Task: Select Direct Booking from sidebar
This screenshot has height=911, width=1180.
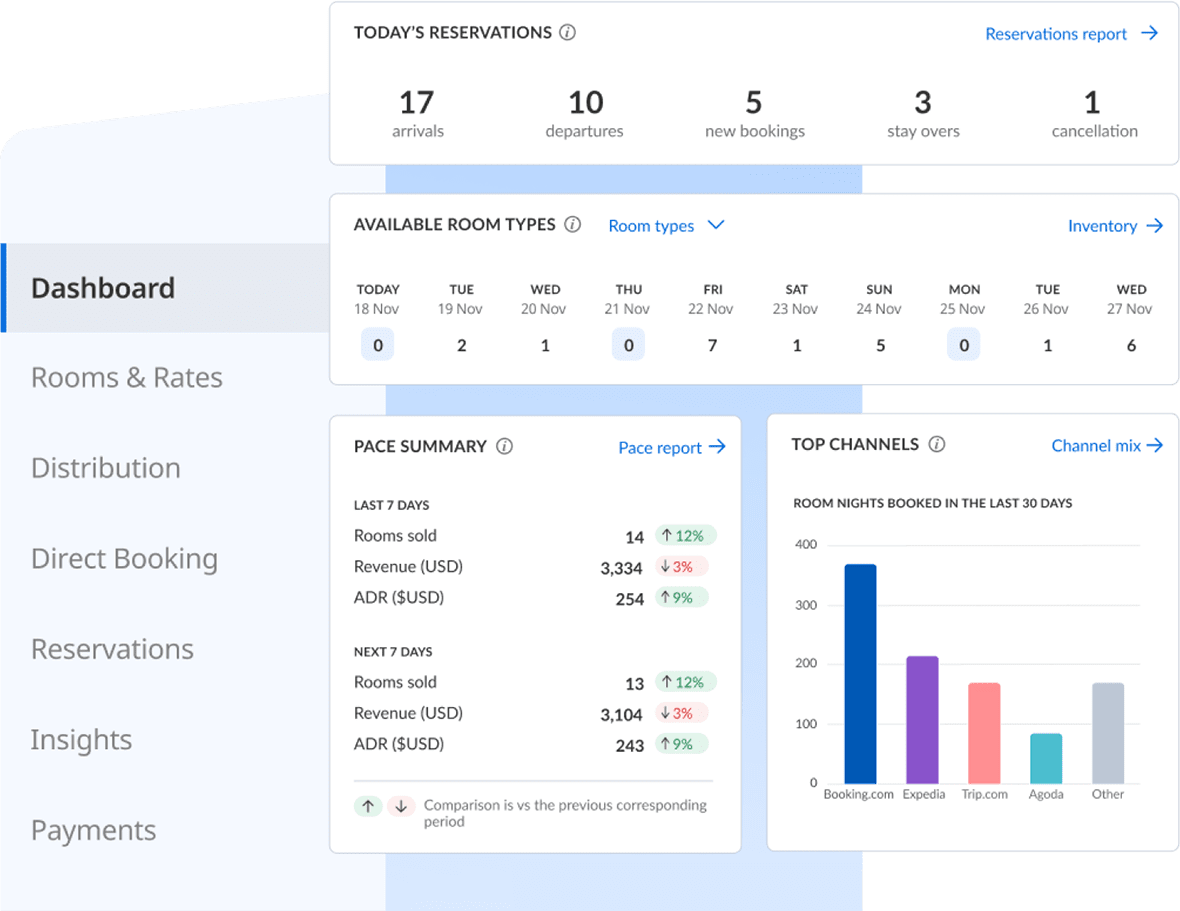Action: 124,559
